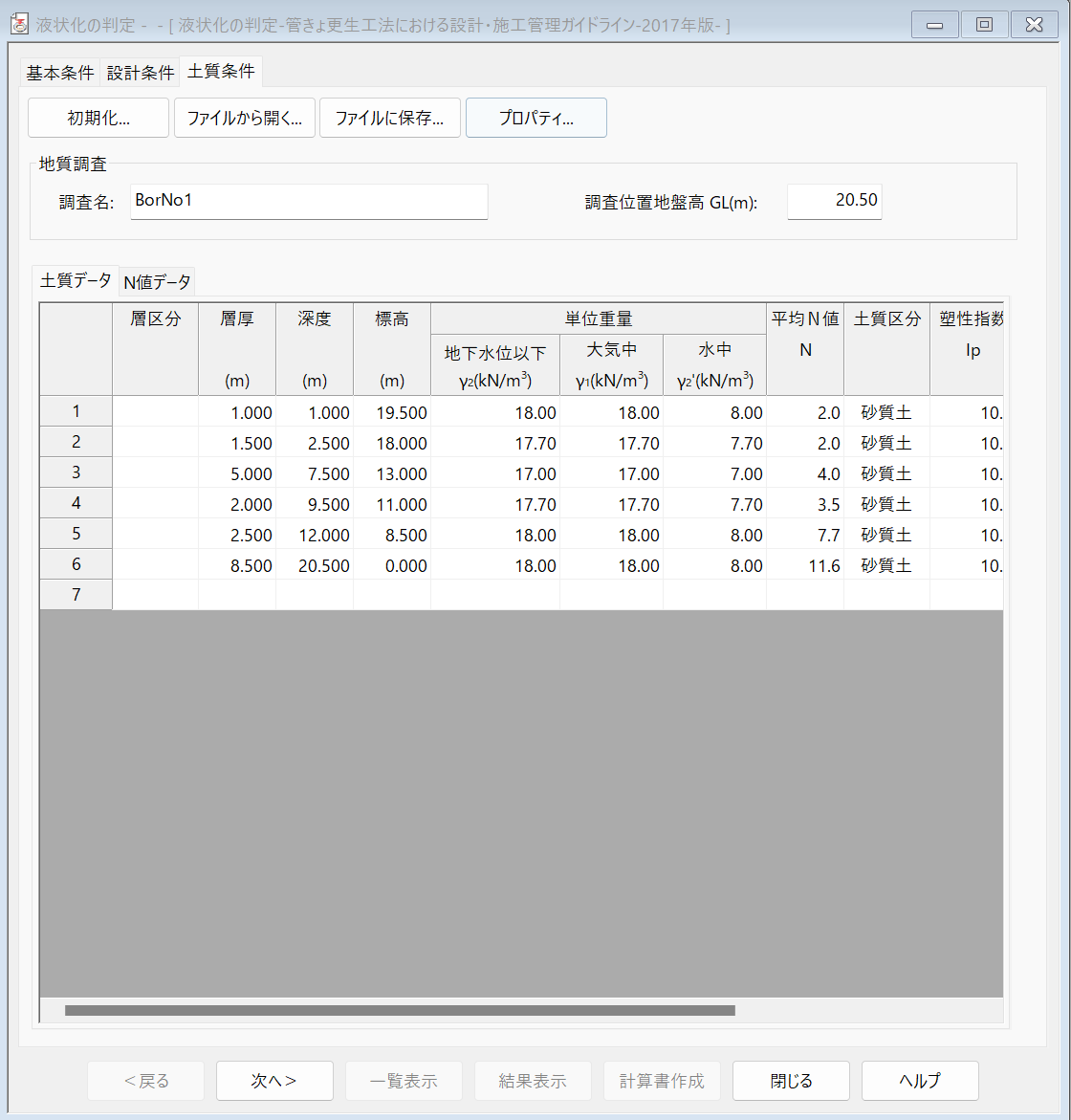Open the プロパティ... dialog
1071x1120 pixels.
tap(536, 118)
